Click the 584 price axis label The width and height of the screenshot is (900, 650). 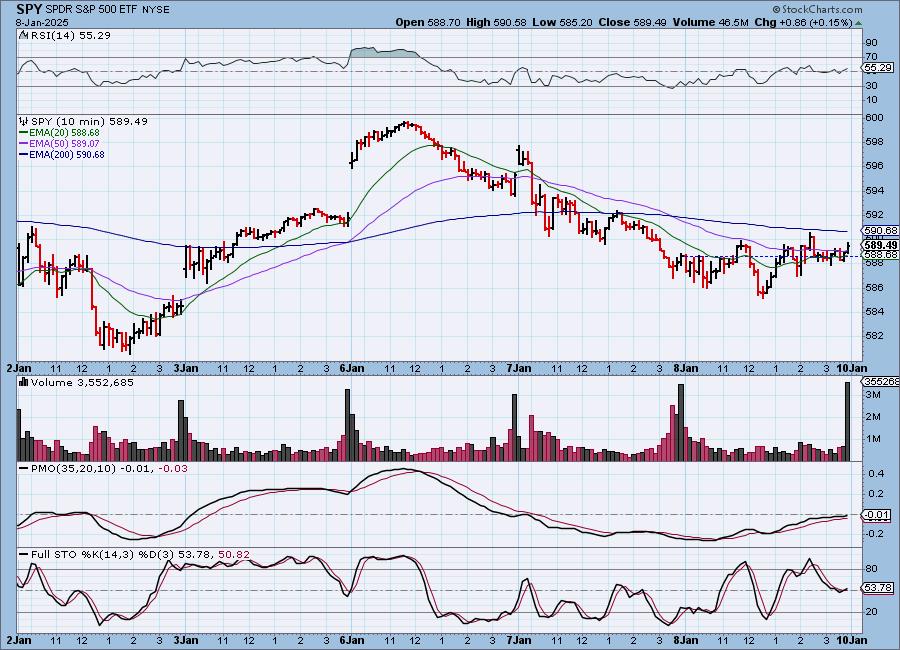[x=874, y=312]
